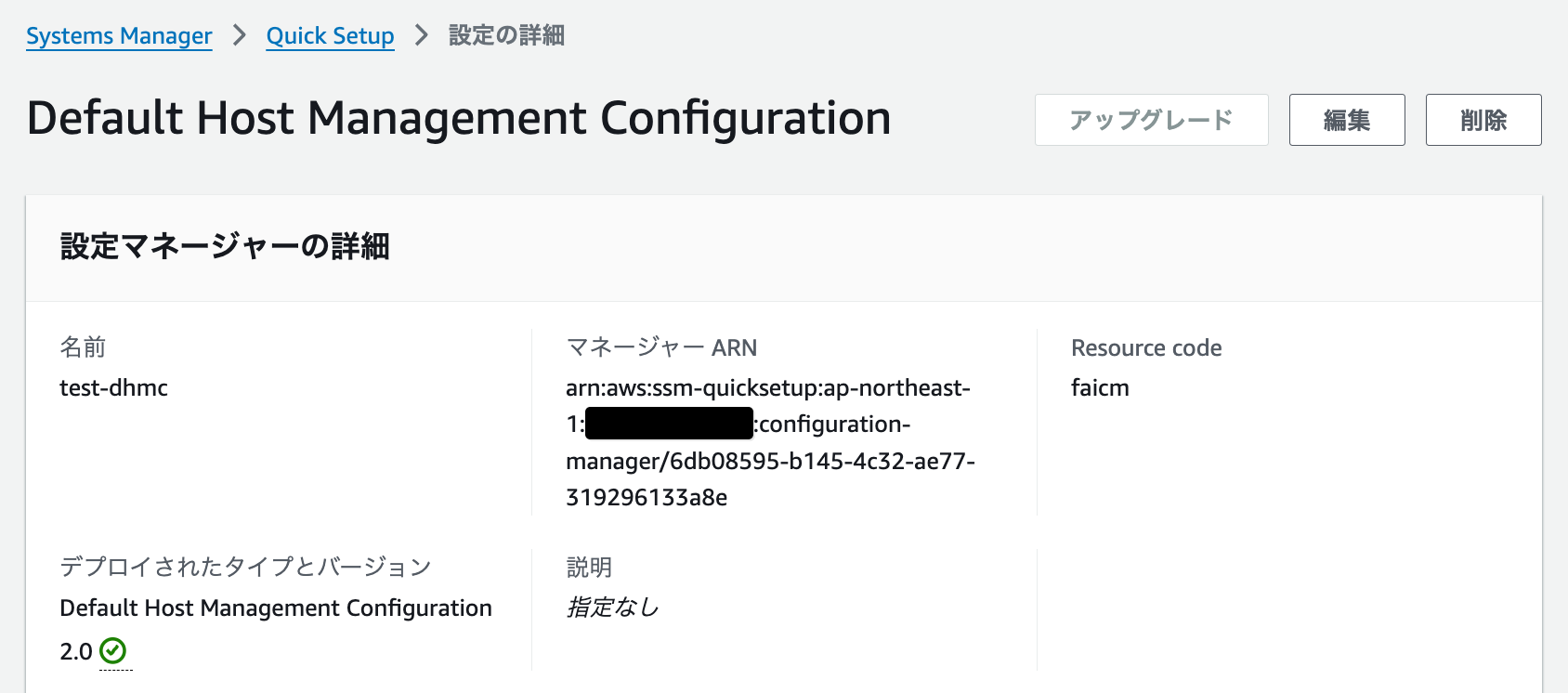Select the ARN text starting with arn:aws:ssm-quicksetup

coord(770,442)
